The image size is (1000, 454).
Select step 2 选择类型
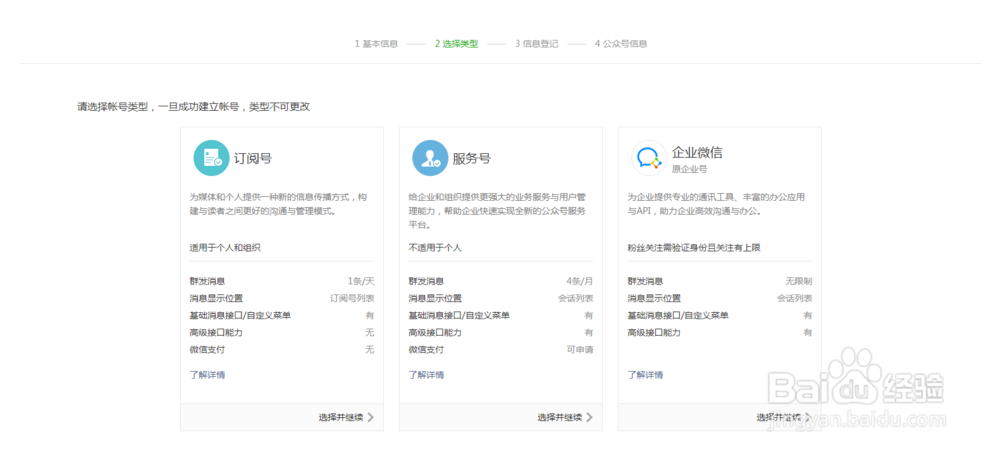coord(456,44)
